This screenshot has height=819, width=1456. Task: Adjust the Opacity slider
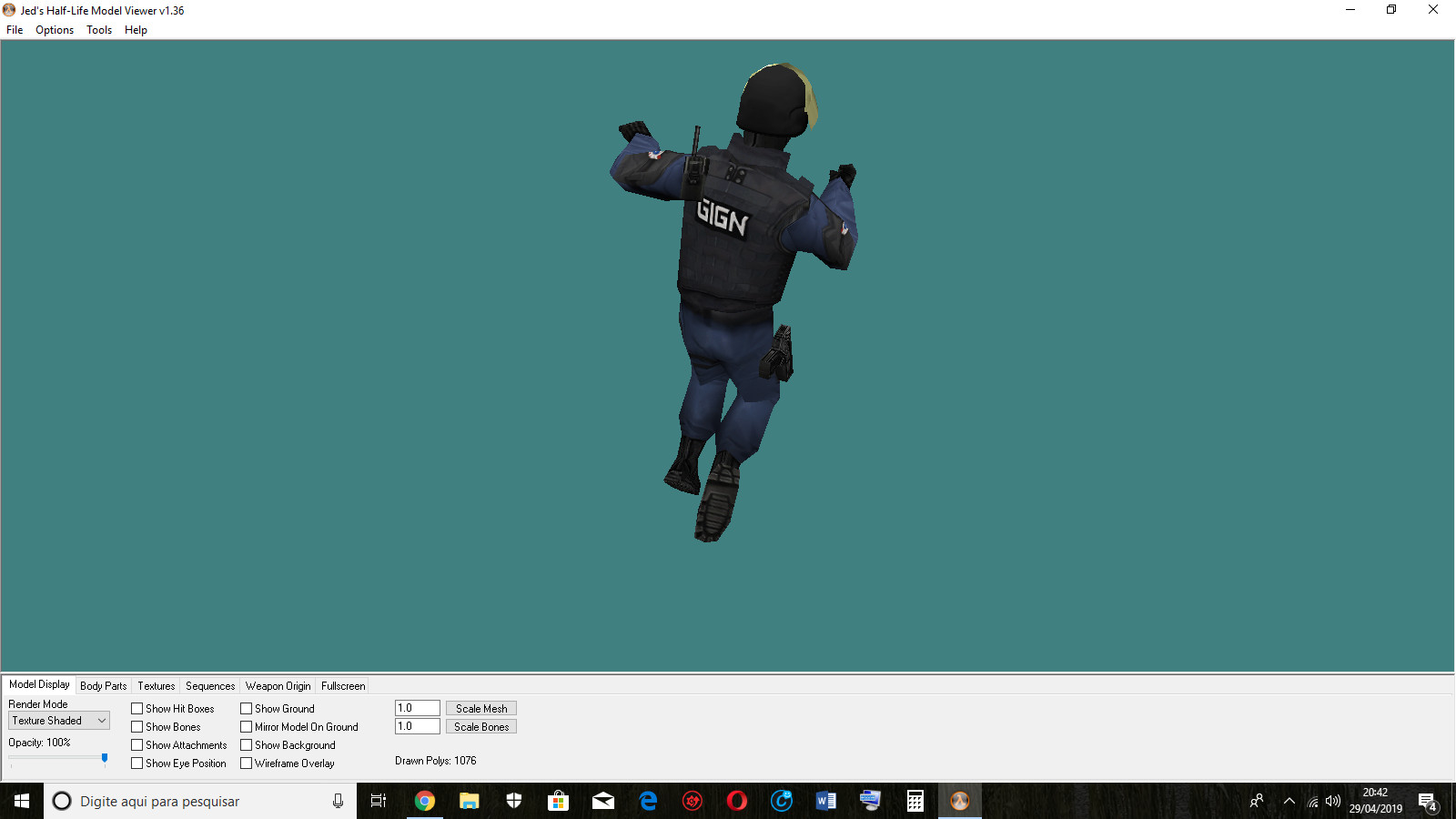point(105,758)
